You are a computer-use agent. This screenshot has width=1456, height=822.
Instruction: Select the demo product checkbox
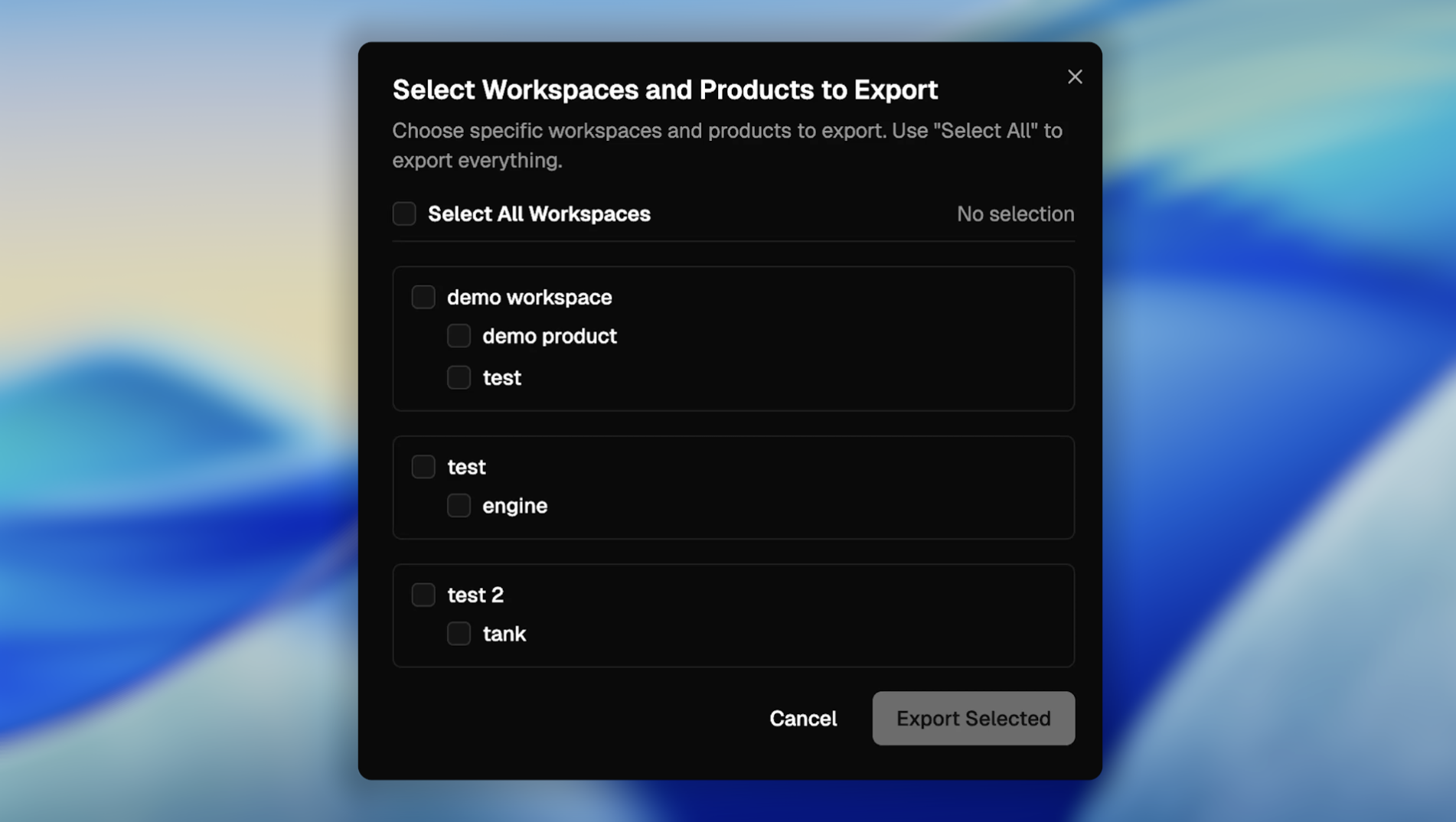[459, 336]
